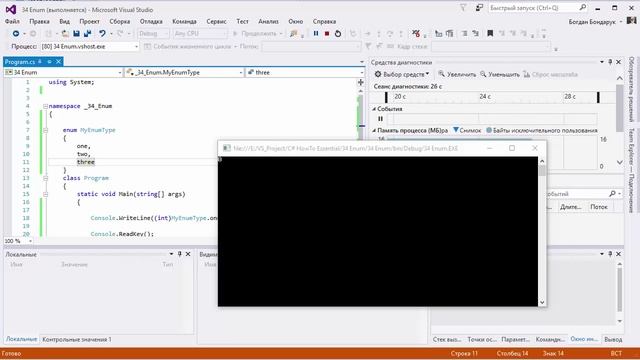Click the Поток column header
Image resolution: width=640 pixels, height=360 pixels.
tap(599, 207)
